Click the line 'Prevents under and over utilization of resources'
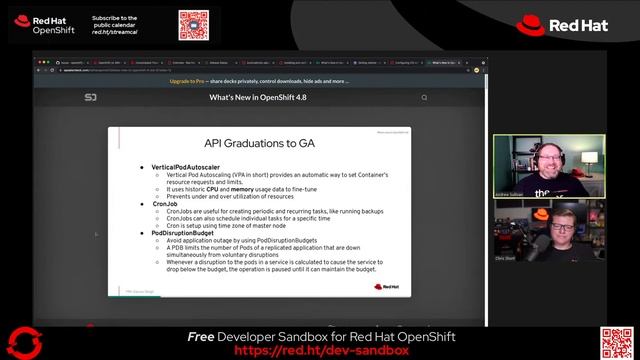The image size is (640, 360). coord(230,196)
